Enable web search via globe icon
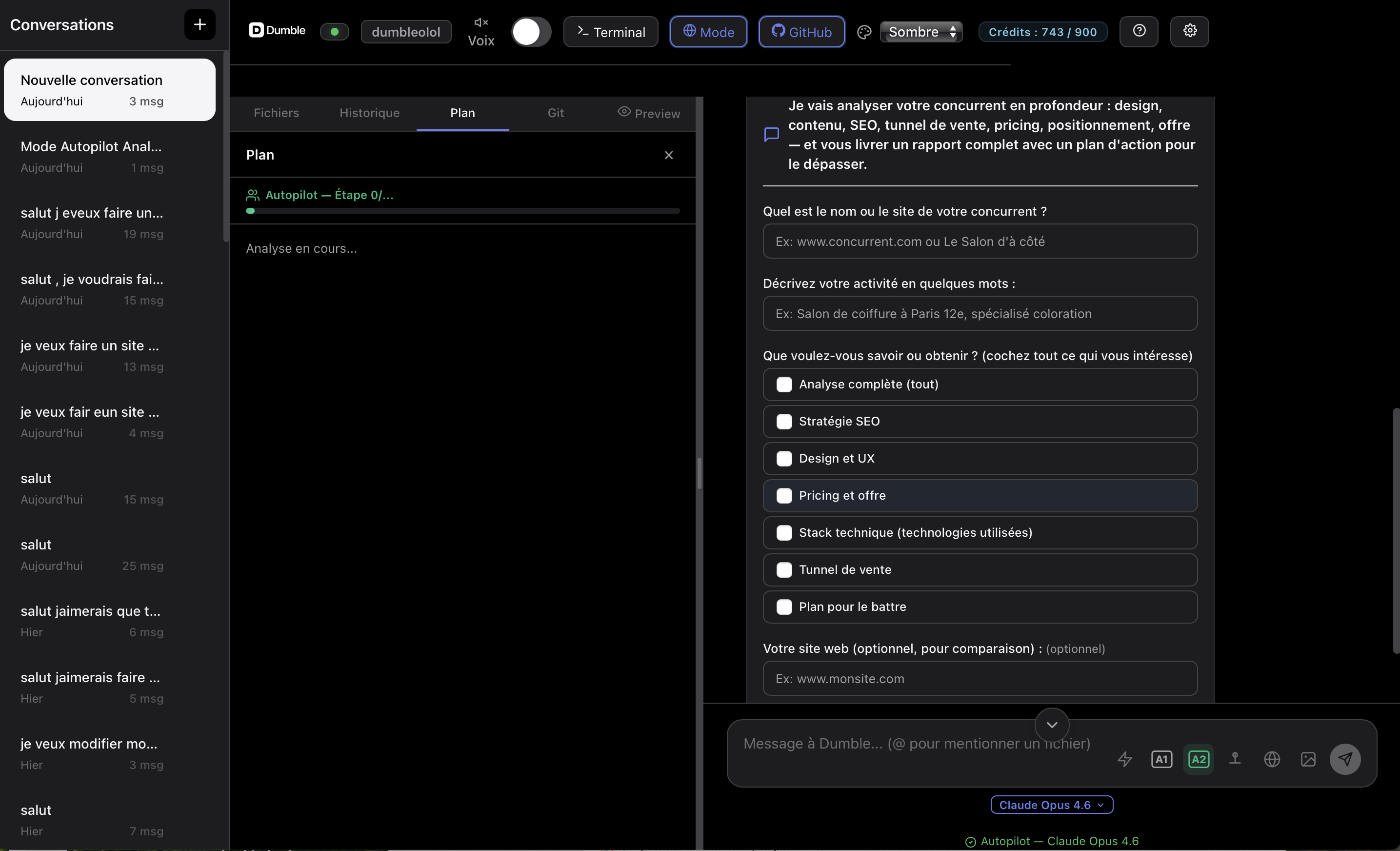 point(1272,759)
